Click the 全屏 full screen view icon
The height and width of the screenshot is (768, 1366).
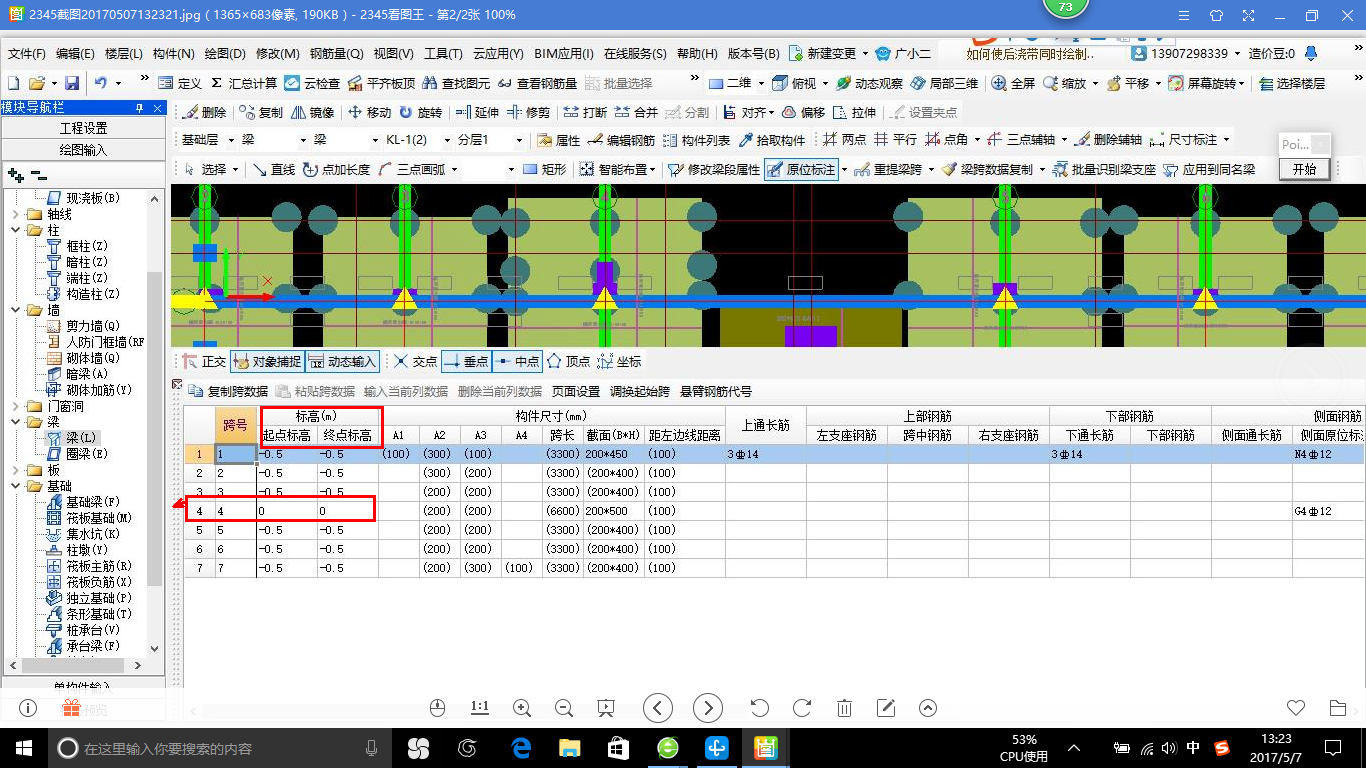1013,83
